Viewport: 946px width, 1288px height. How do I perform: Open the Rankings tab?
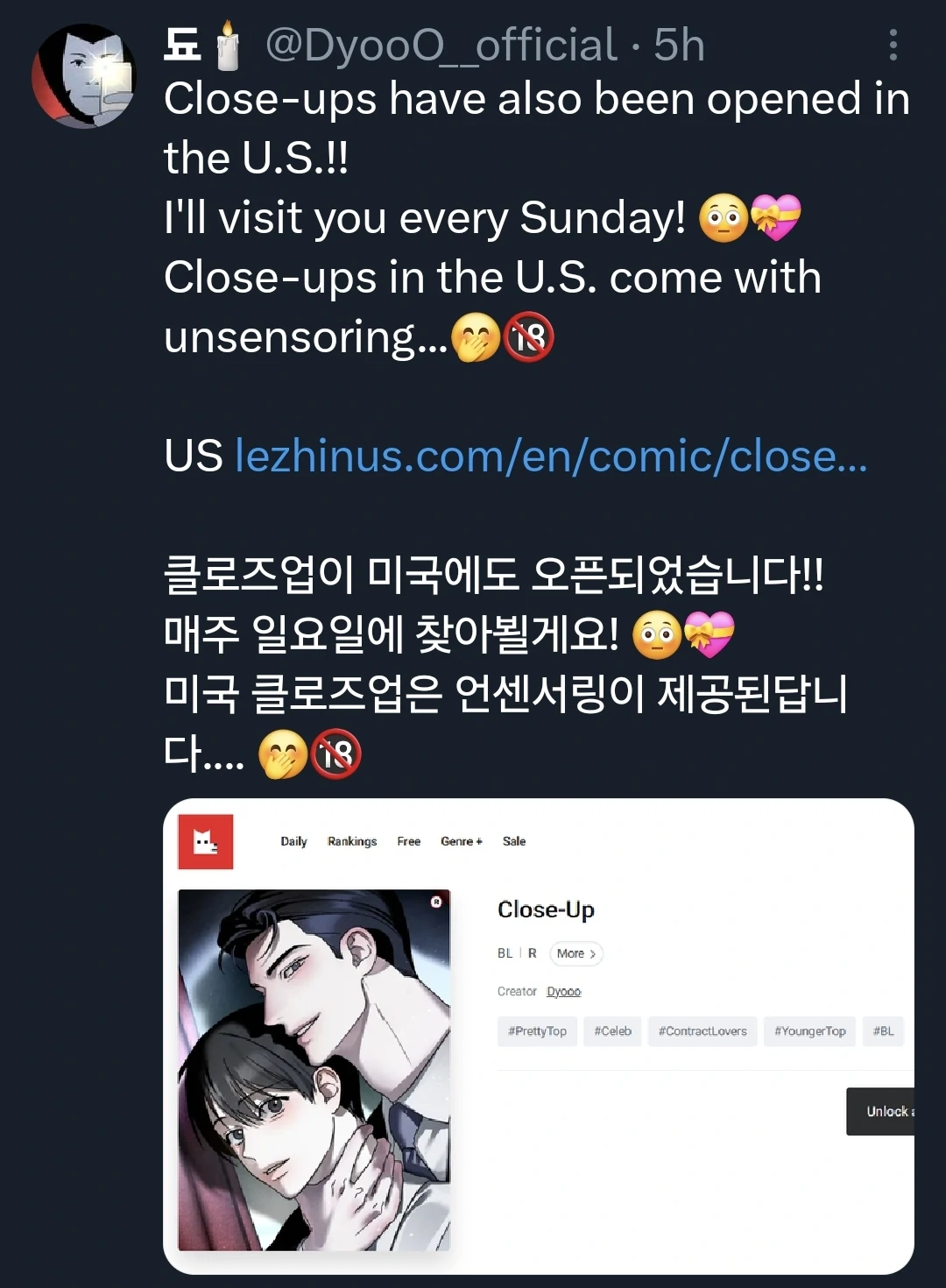(x=352, y=841)
